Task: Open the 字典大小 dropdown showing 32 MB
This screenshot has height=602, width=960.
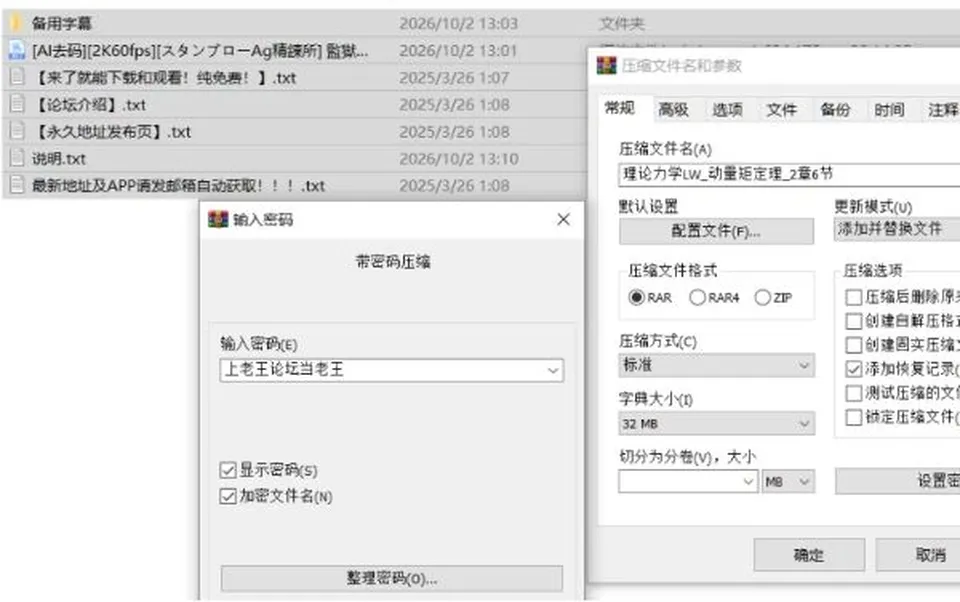Action: tap(716, 424)
